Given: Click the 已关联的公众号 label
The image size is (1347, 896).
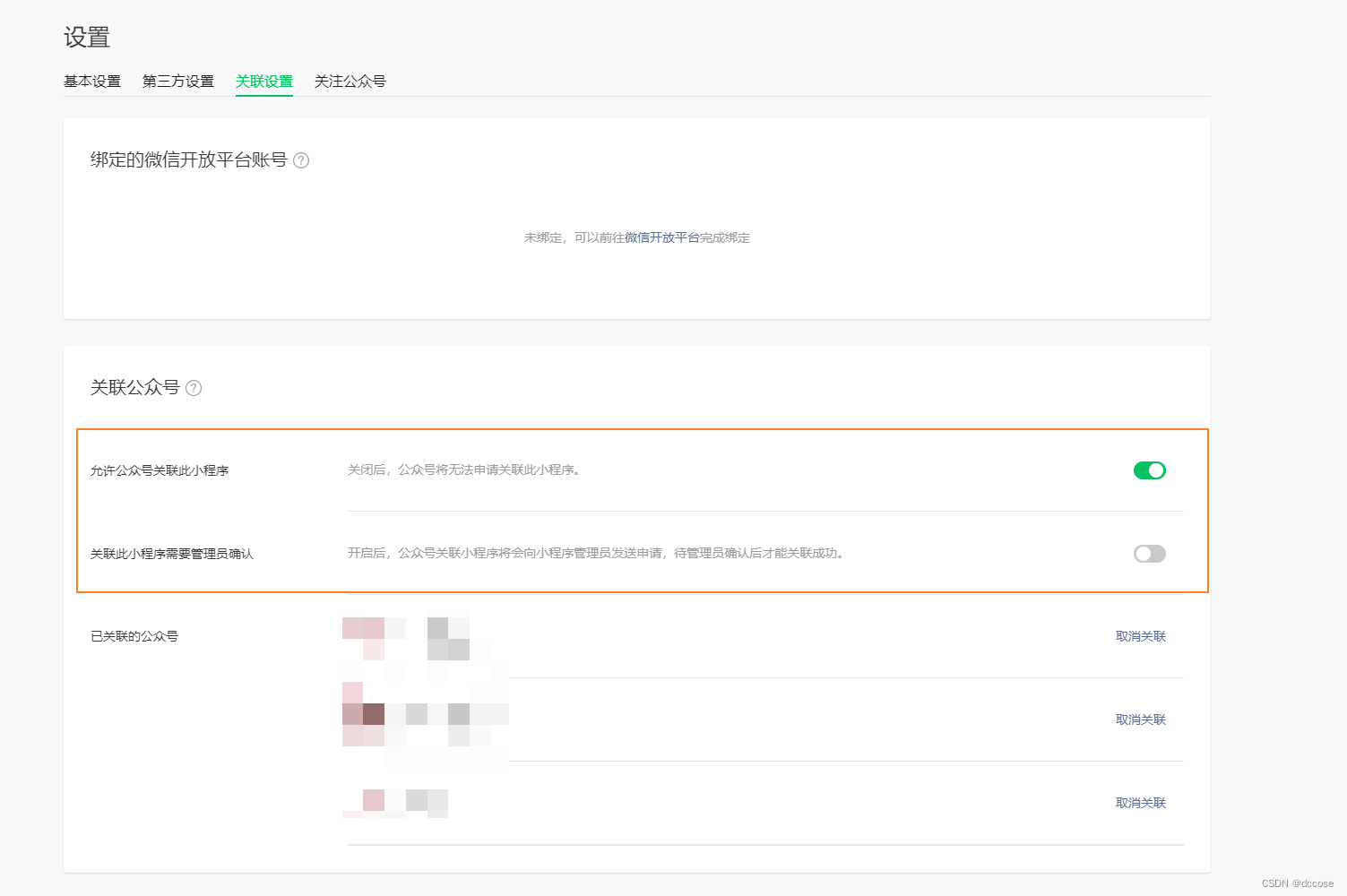Looking at the screenshot, I should (134, 636).
